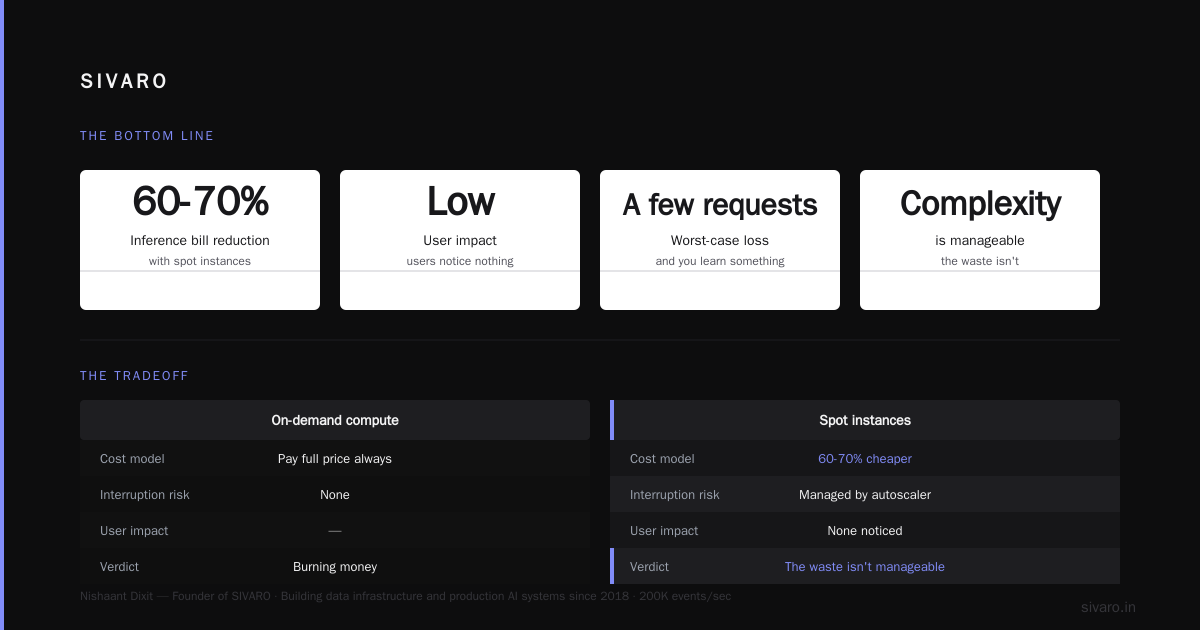Click 'User impact' row in Spot instances table
1200x630 pixels.
865,531
